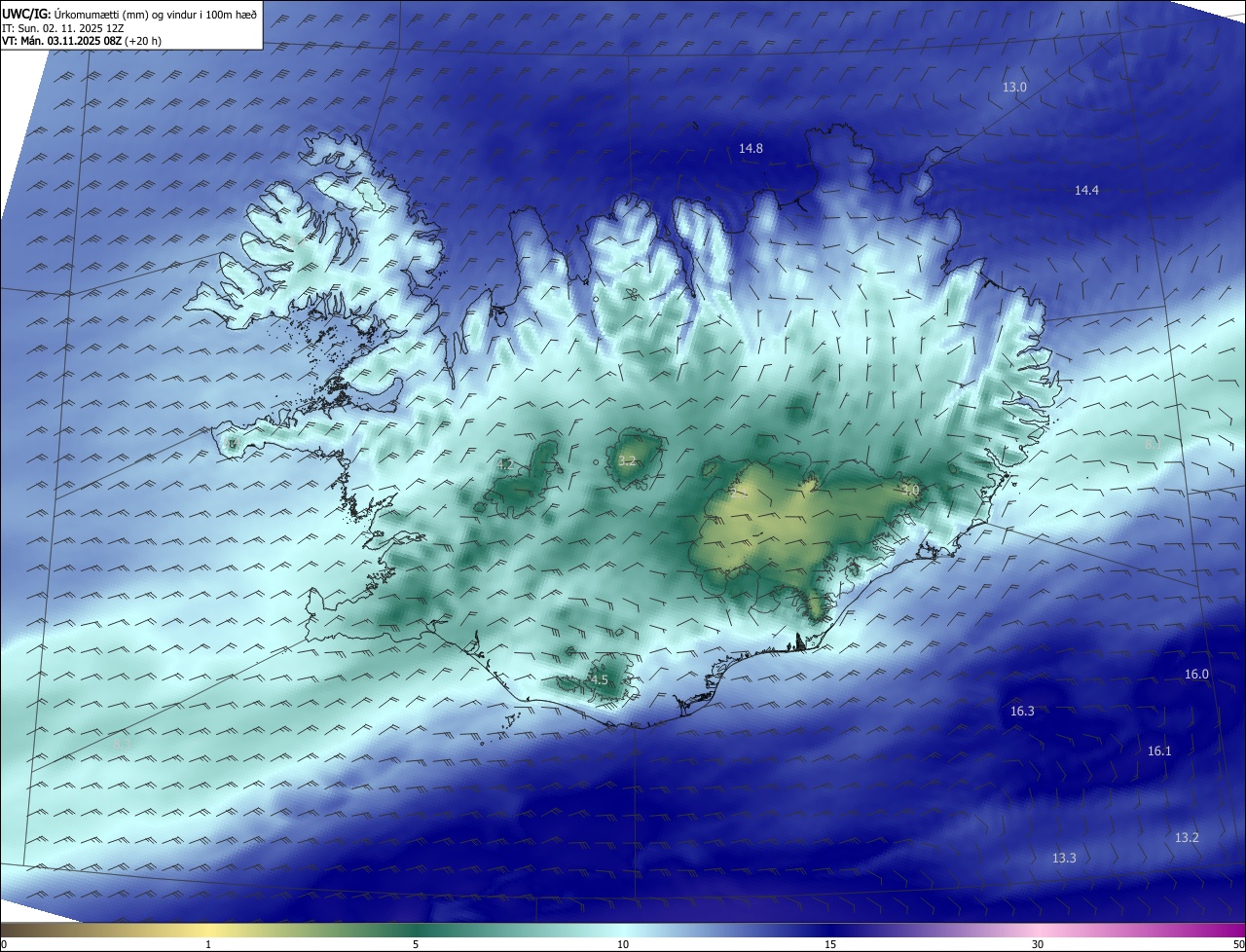The width and height of the screenshot is (1246, 952).
Task: Click the 10 tick on the color scale
Action: (x=623, y=944)
